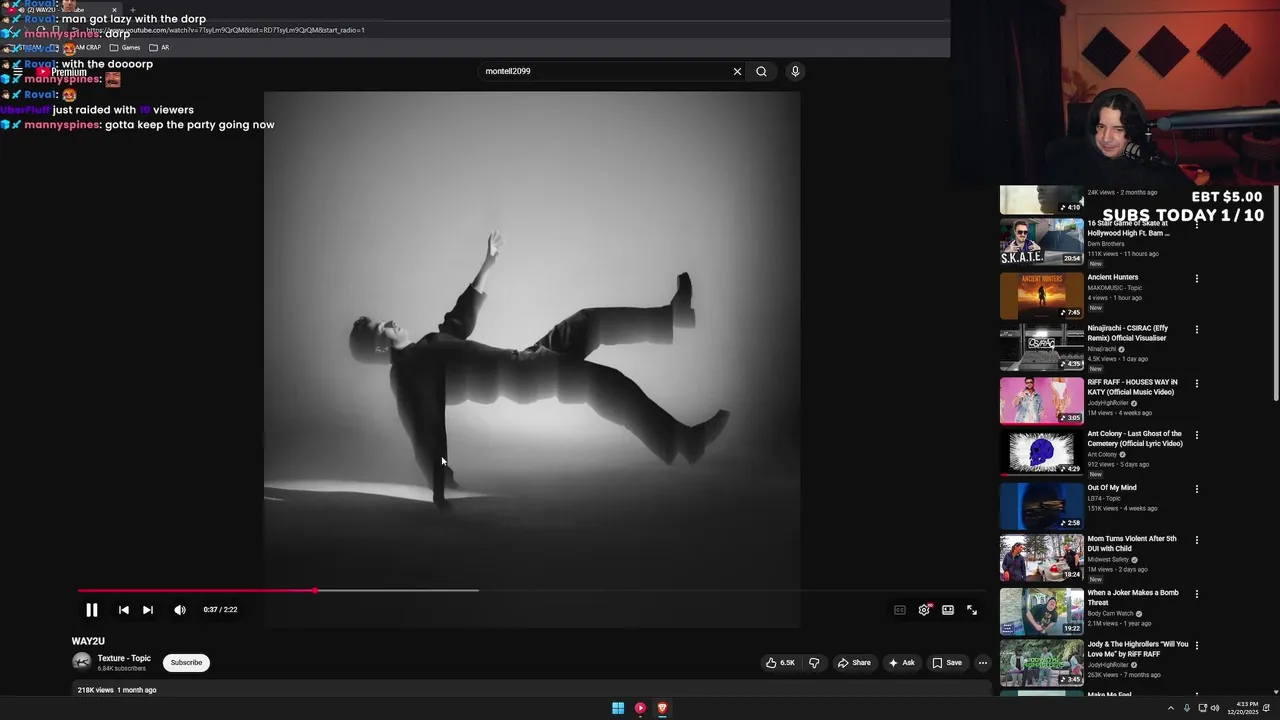Open Ant Colony Last Ghost video title
The height and width of the screenshot is (720, 1280).
pyautogui.click(x=1135, y=439)
